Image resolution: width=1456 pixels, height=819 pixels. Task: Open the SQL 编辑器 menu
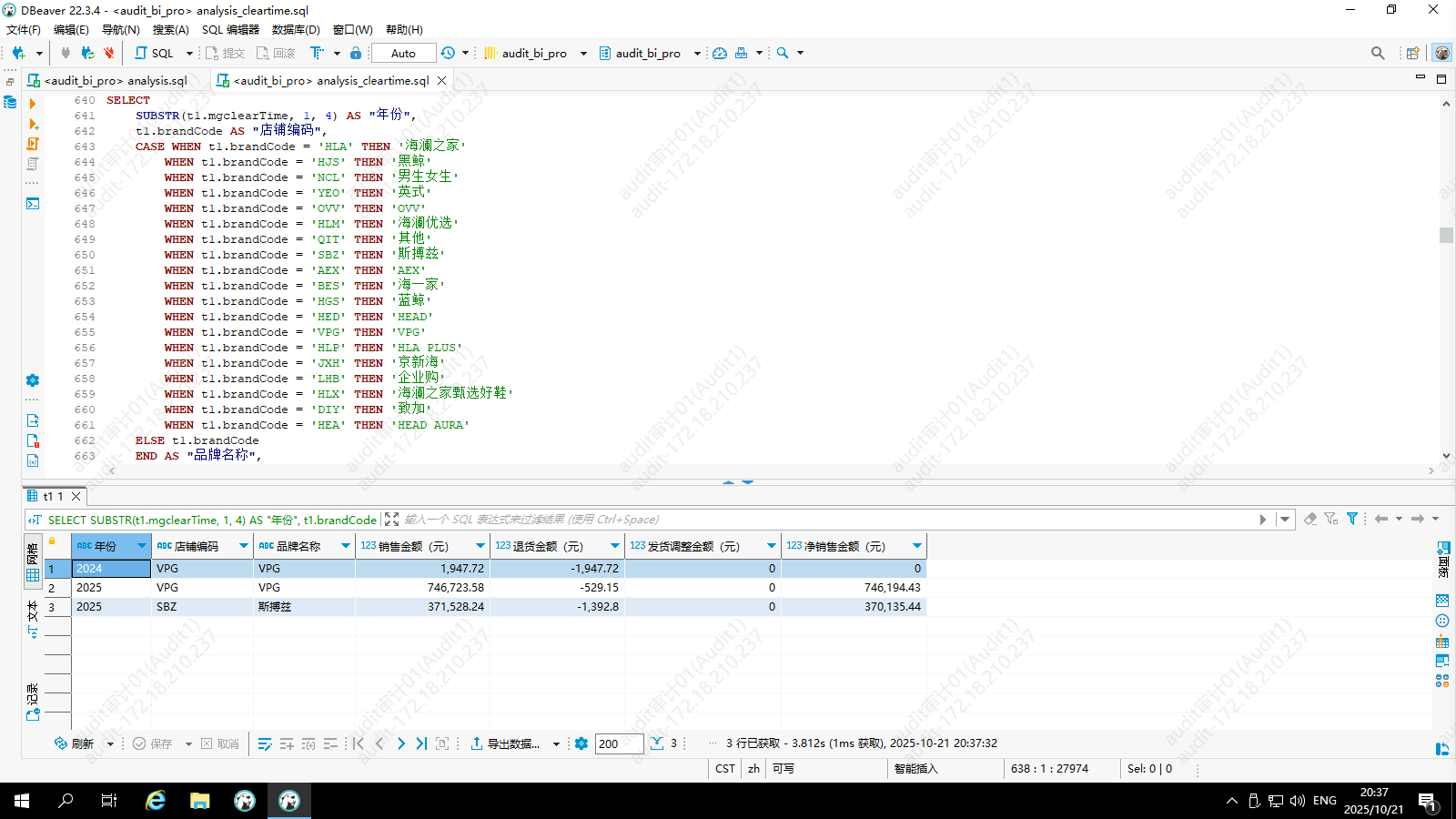pos(230,29)
